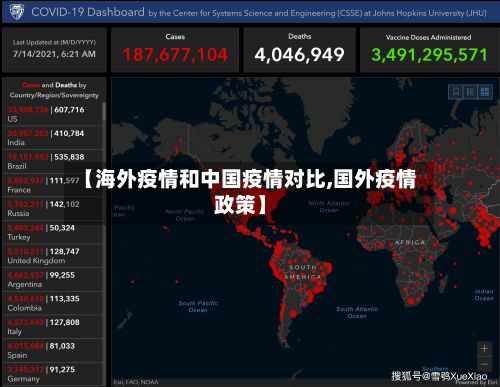Select the Turkey row in country list
This screenshot has height=387, width=500.
coord(52,232)
